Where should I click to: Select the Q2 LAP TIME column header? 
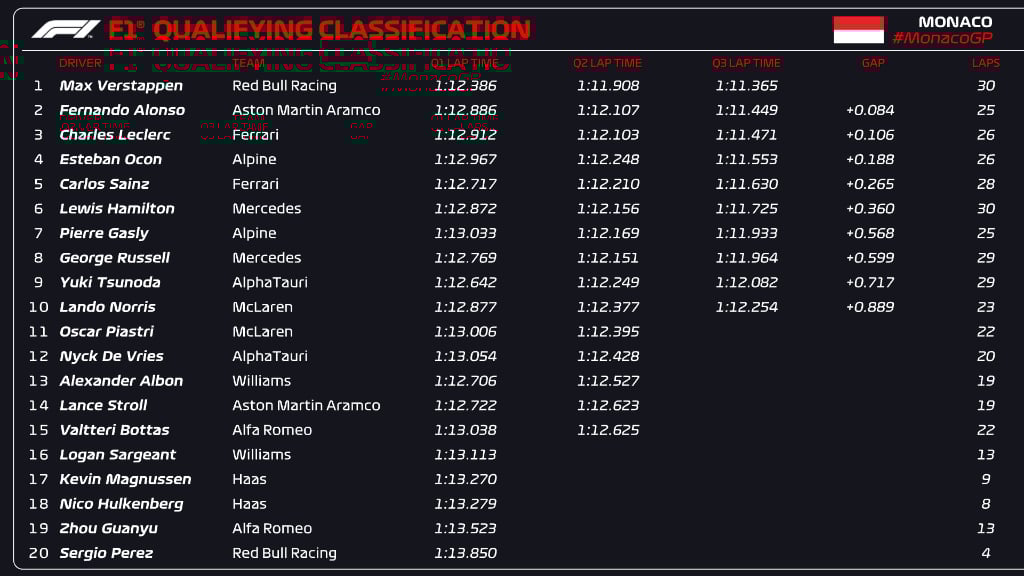607,63
